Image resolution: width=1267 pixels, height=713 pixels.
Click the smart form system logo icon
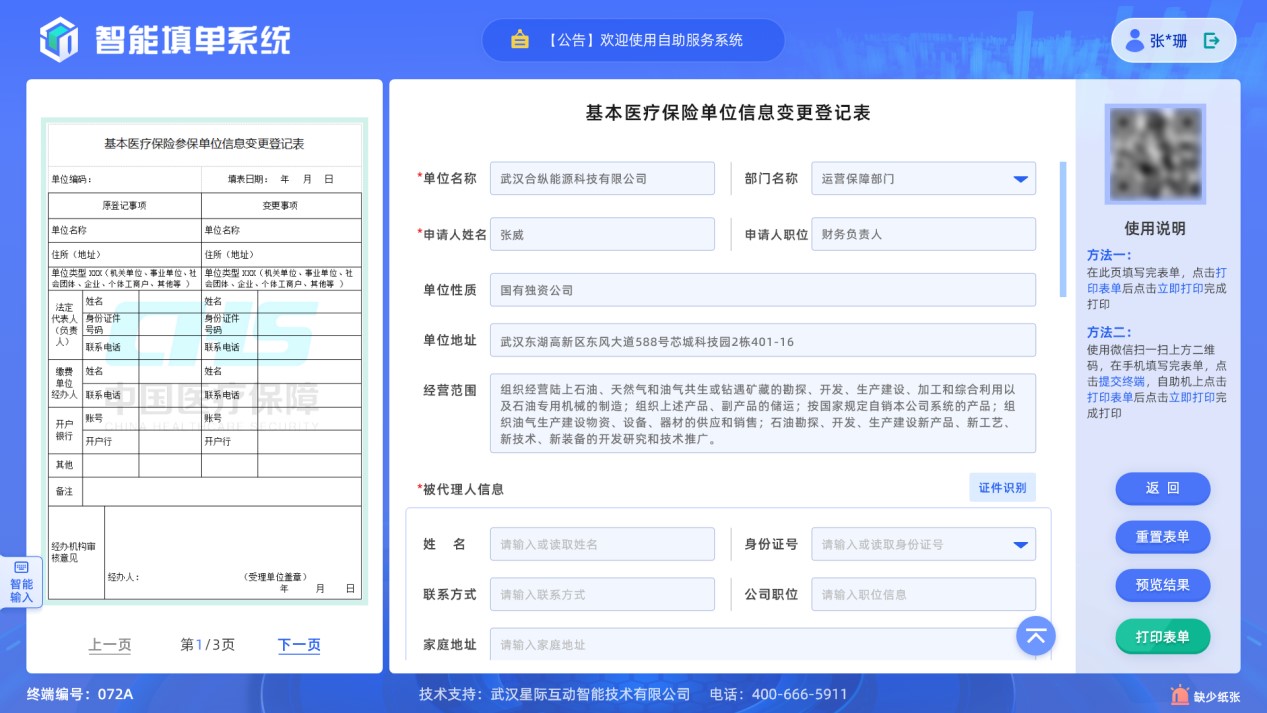pos(59,40)
